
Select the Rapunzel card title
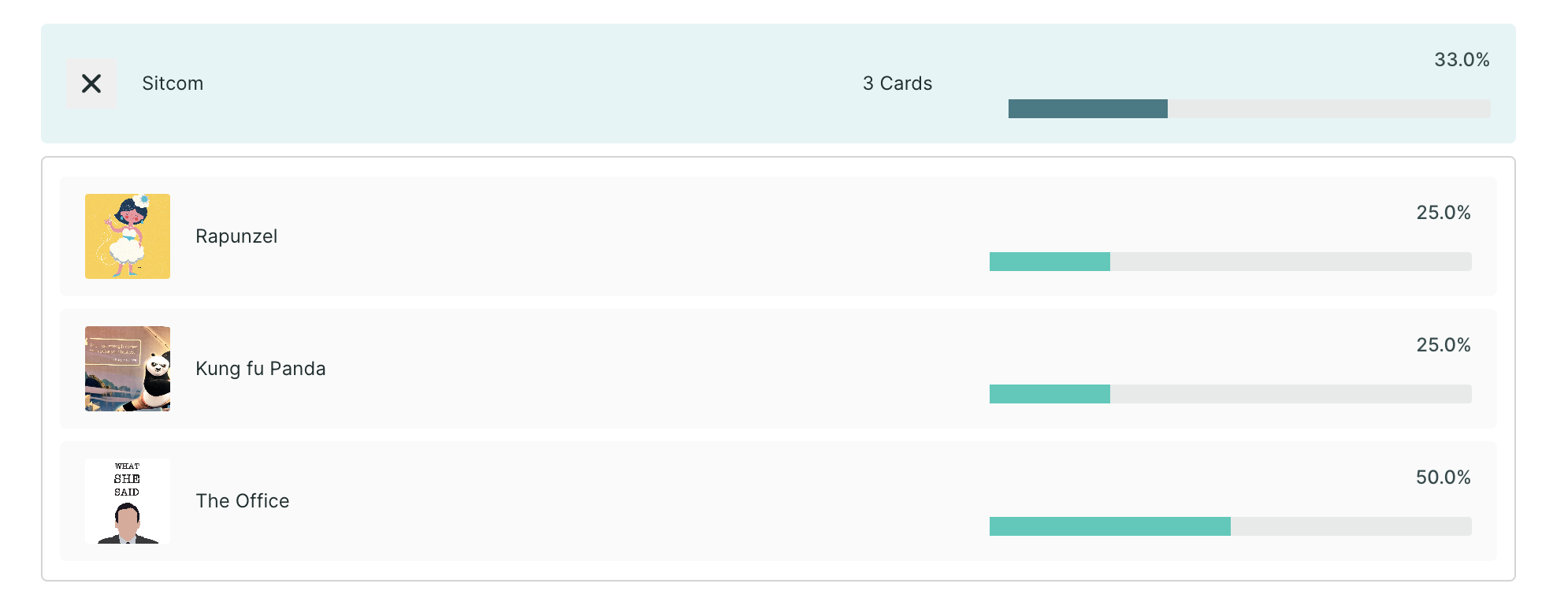click(236, 236)
